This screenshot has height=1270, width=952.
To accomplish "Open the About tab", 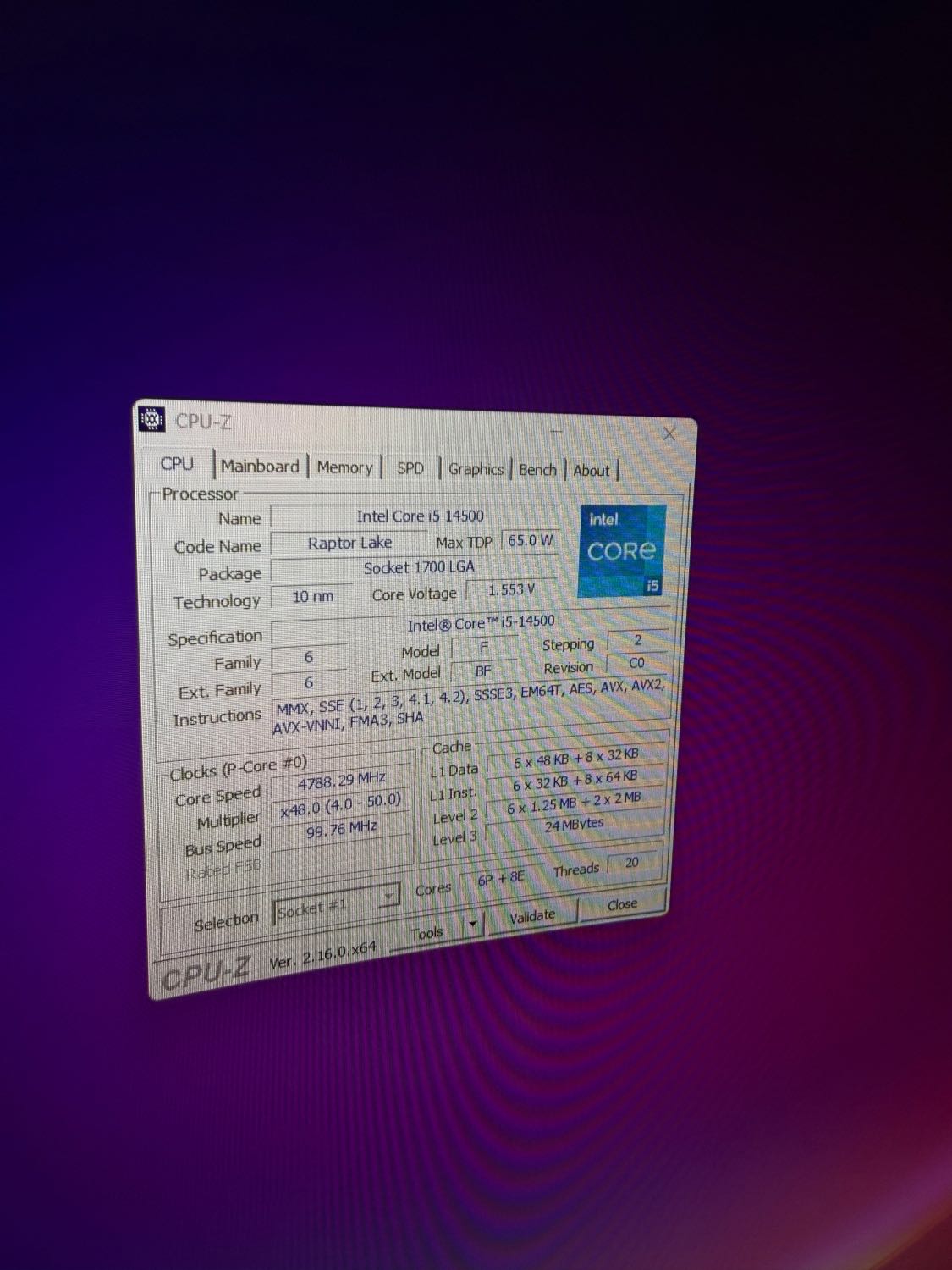I will (x=591, y=471).
